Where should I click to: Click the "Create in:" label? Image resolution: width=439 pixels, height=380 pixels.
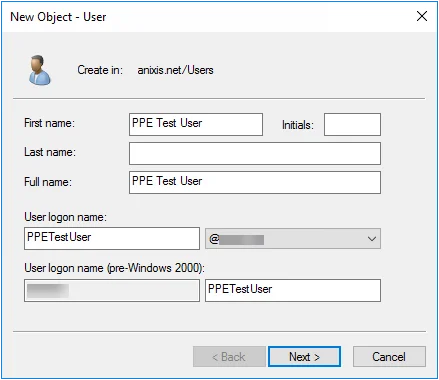100,70
